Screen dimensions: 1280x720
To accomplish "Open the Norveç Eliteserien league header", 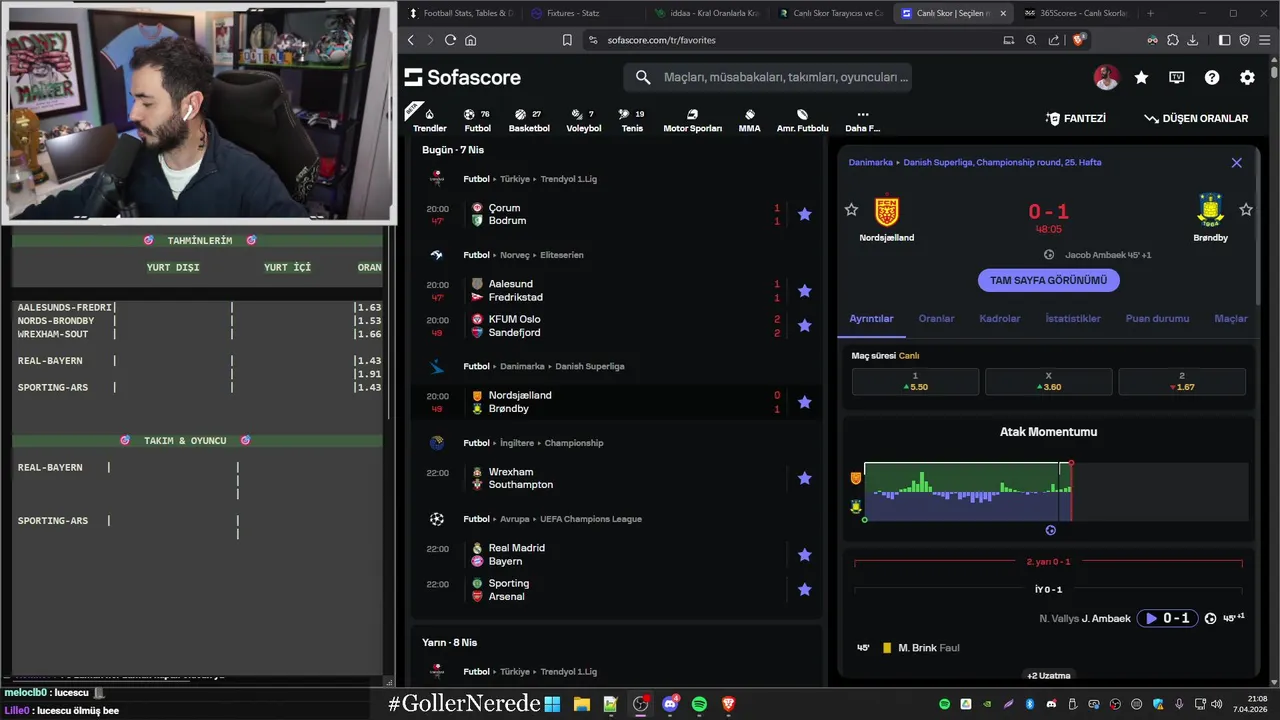I will 562,255.
